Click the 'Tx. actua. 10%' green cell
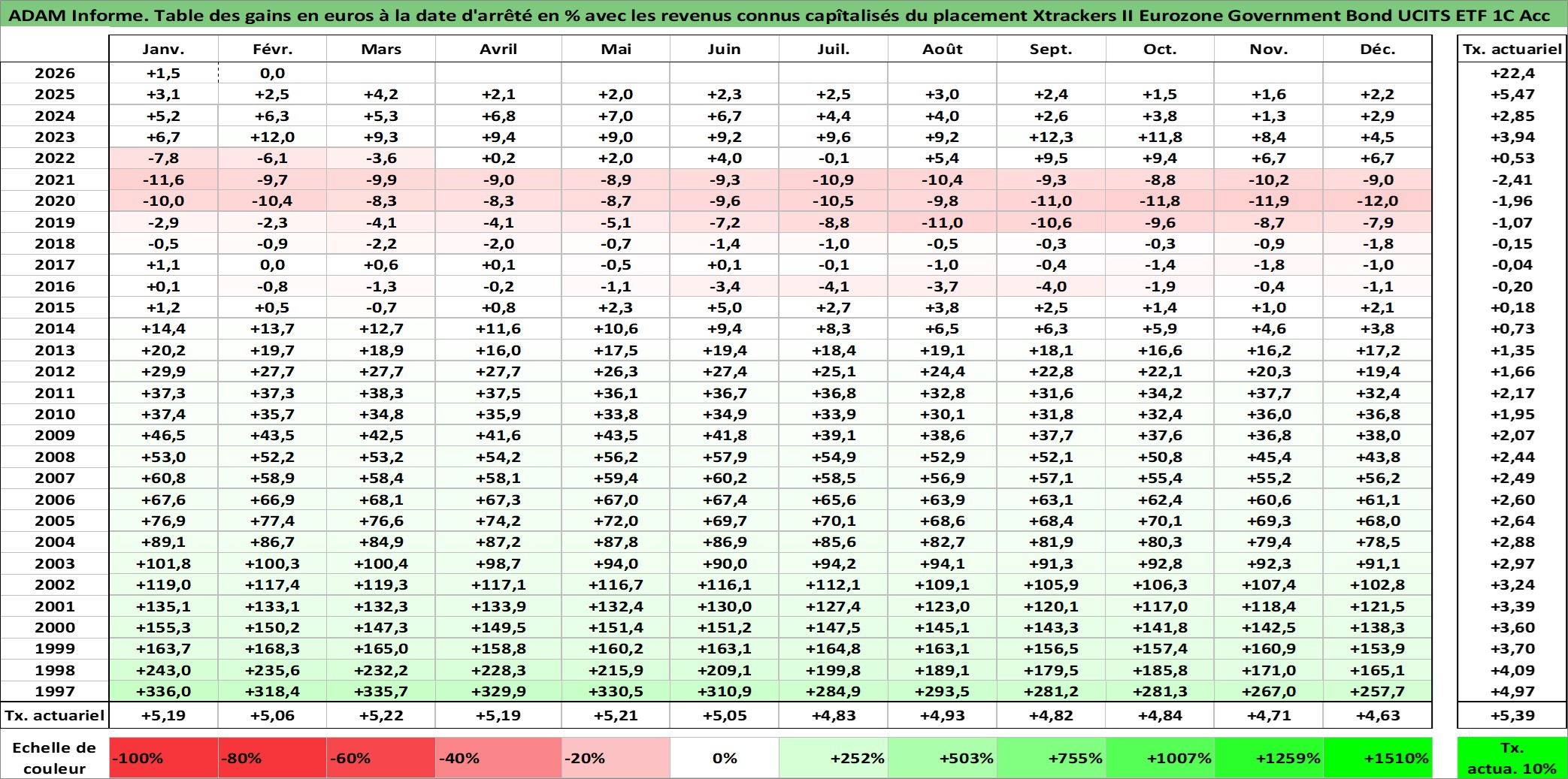The height and width of the screenshot is (779, 1568). point(1512,757)
